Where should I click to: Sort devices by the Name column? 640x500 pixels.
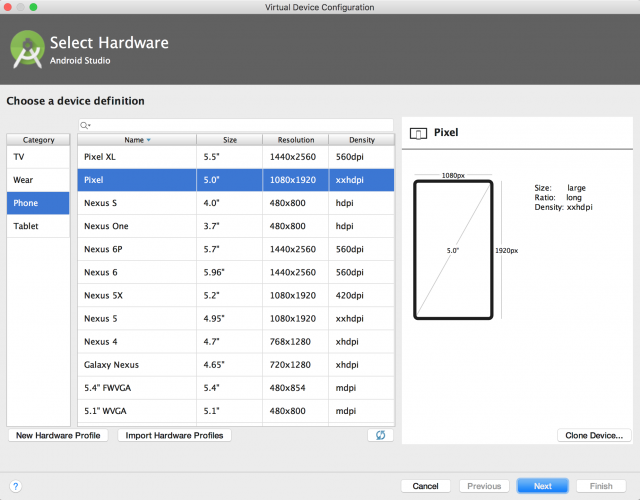pos(136,140)
